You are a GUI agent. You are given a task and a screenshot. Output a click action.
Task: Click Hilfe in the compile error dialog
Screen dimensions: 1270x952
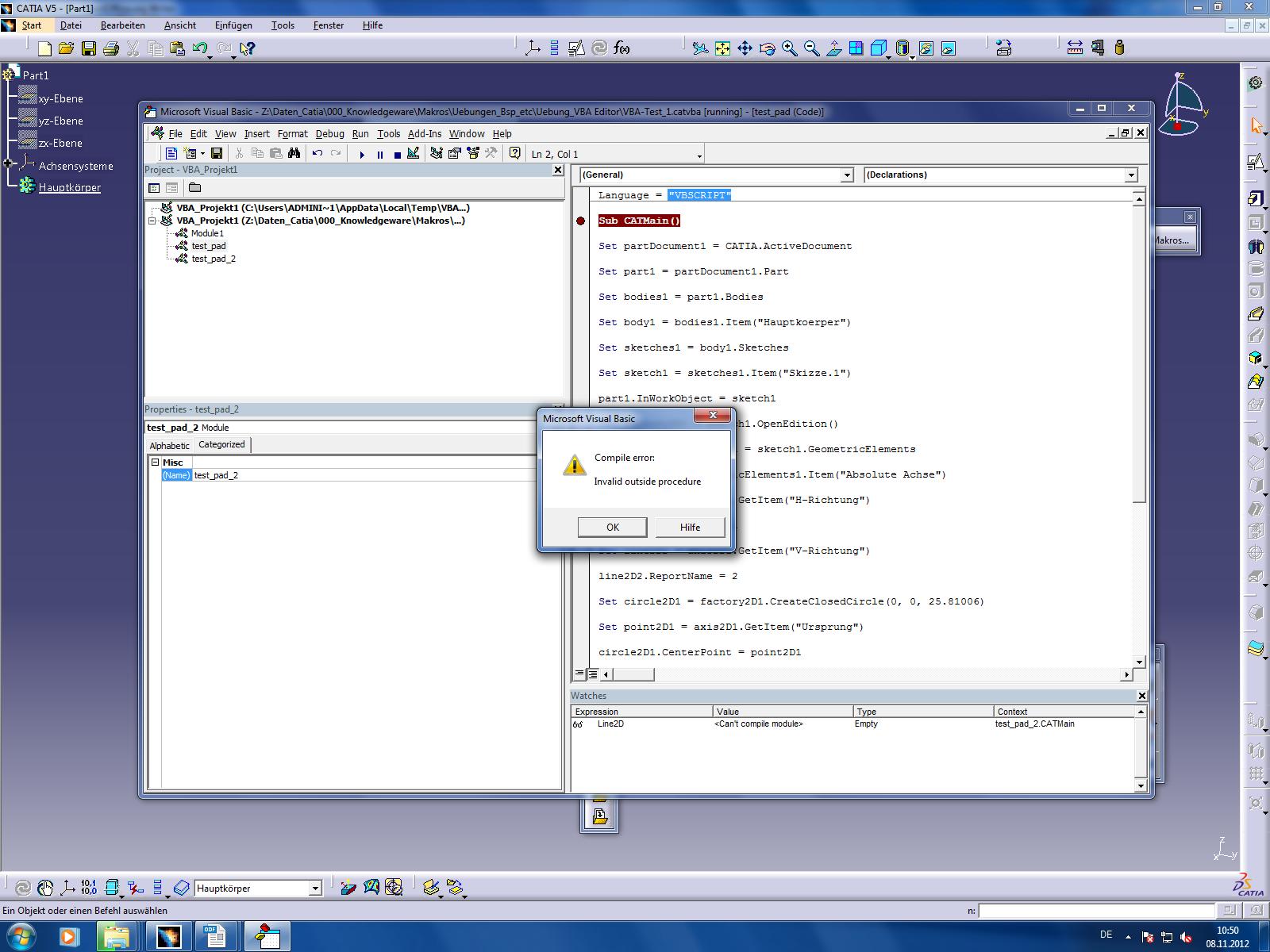point(690,527)
